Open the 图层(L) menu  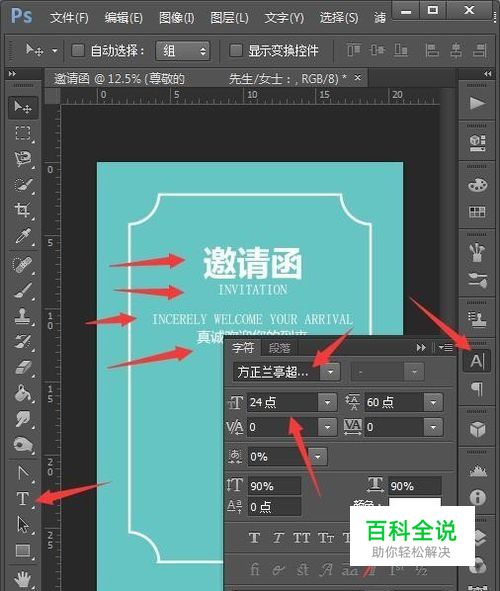pyautogui.click(x=229, y=18)
